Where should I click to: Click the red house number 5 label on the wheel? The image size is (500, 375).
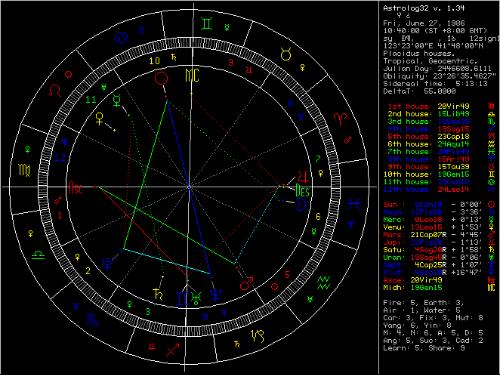coord(287,275)
